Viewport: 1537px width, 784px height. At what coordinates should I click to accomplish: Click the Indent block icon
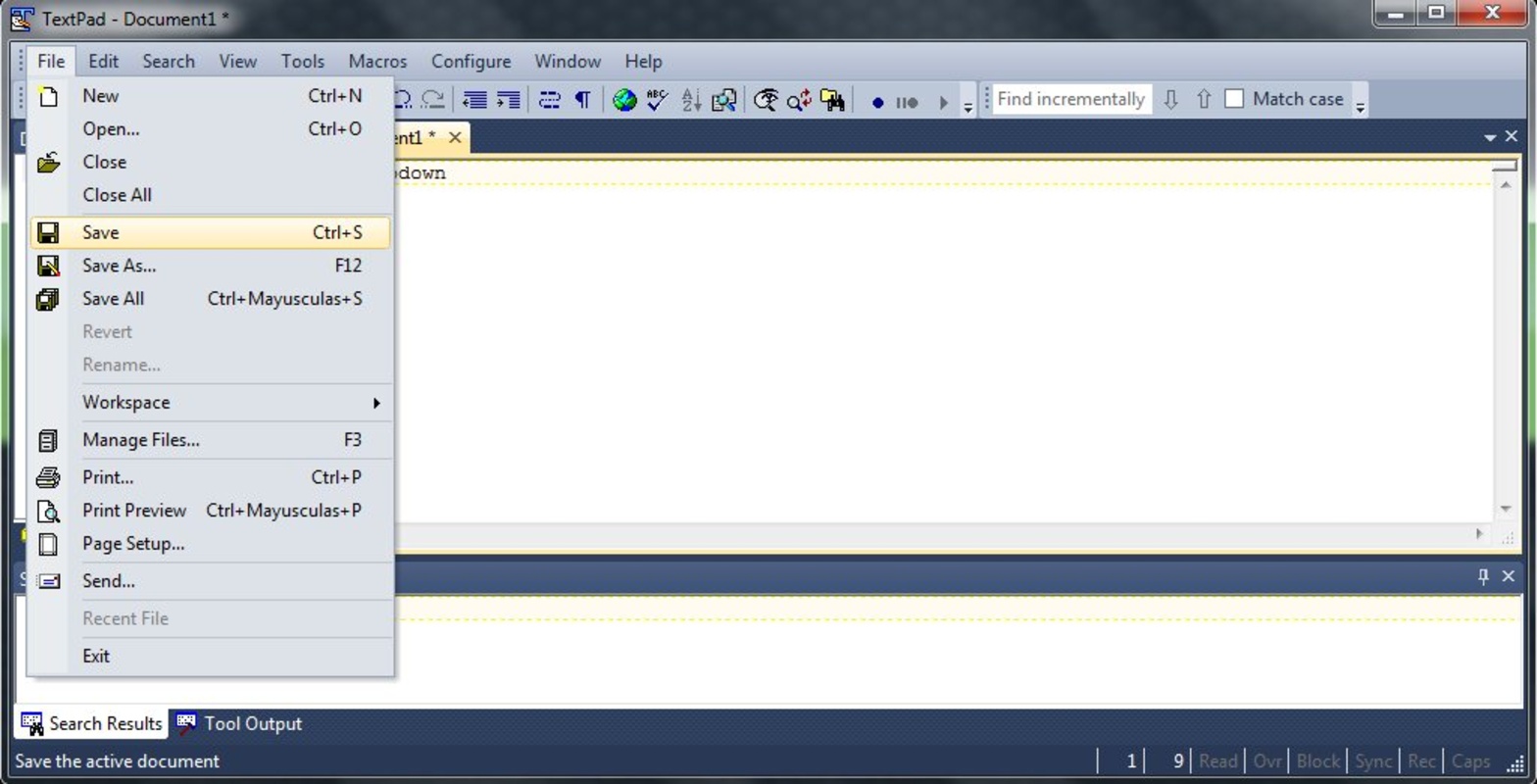pyautogui.click(x=508, y=99)
